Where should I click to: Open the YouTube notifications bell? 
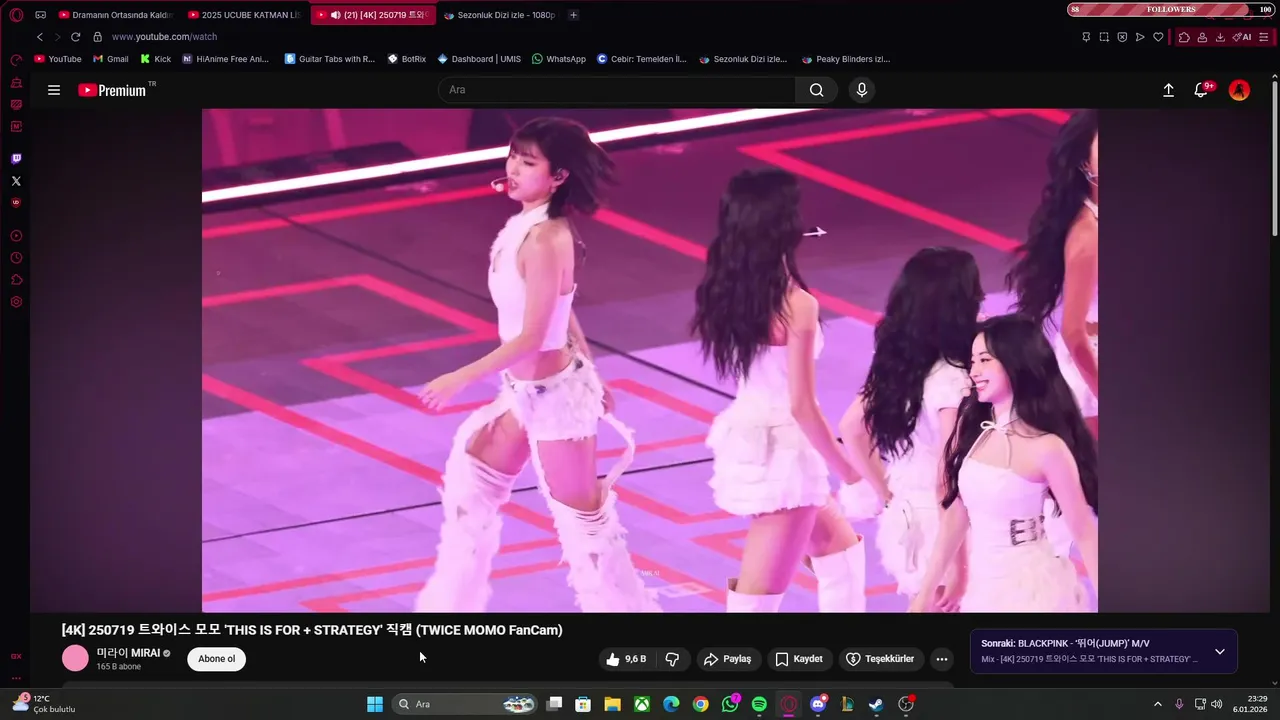pos(1201,90)
